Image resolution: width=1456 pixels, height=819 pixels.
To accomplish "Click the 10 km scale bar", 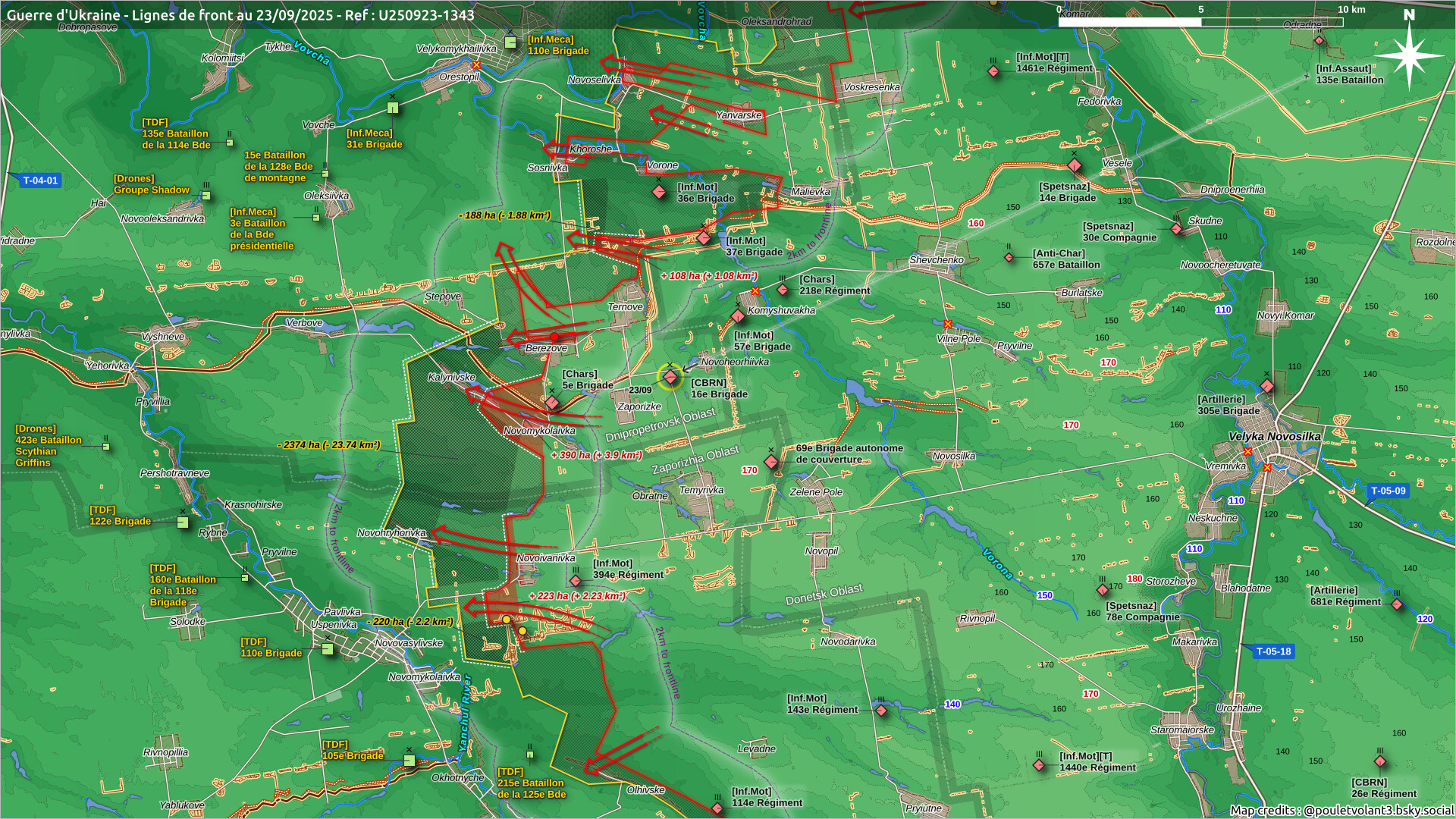I will [x=1200, y=22].
